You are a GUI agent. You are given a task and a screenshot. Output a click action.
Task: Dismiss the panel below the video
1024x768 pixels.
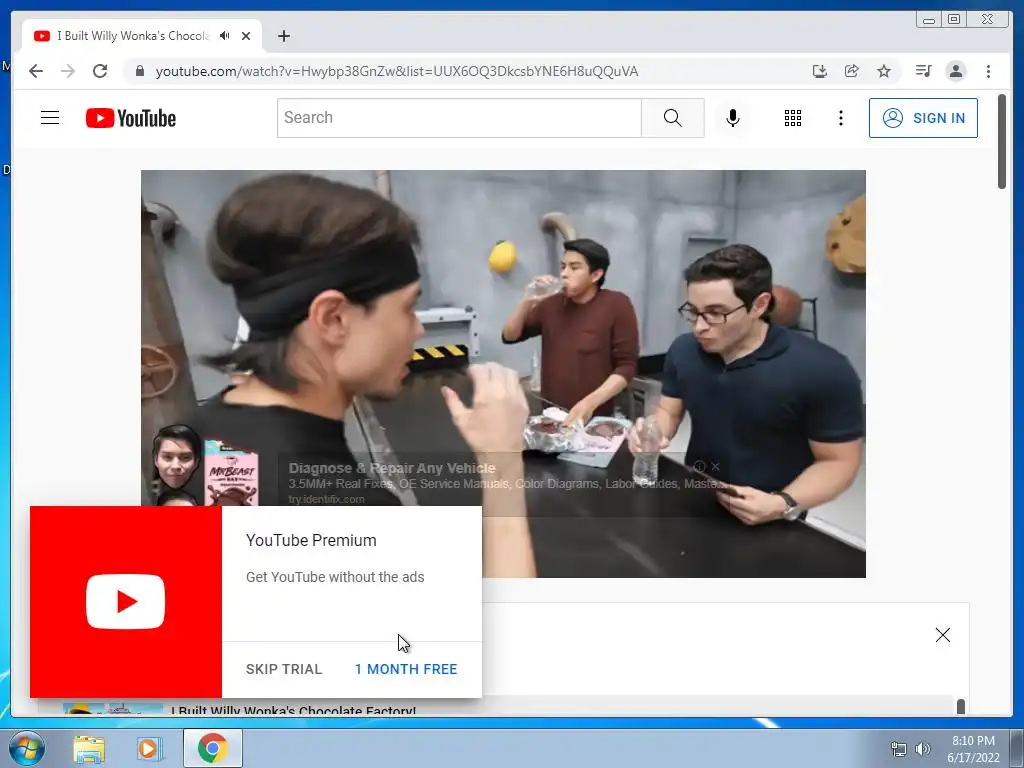[x=942, y=635]
